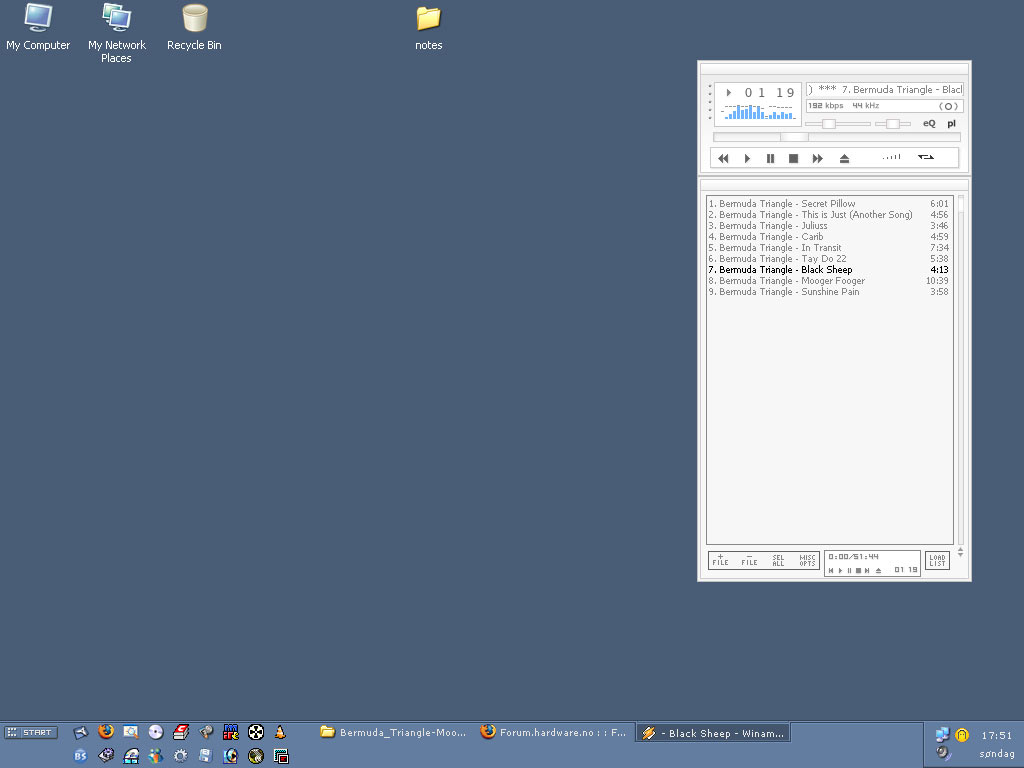Skip to the next track in Winamp

click(818, 158)
